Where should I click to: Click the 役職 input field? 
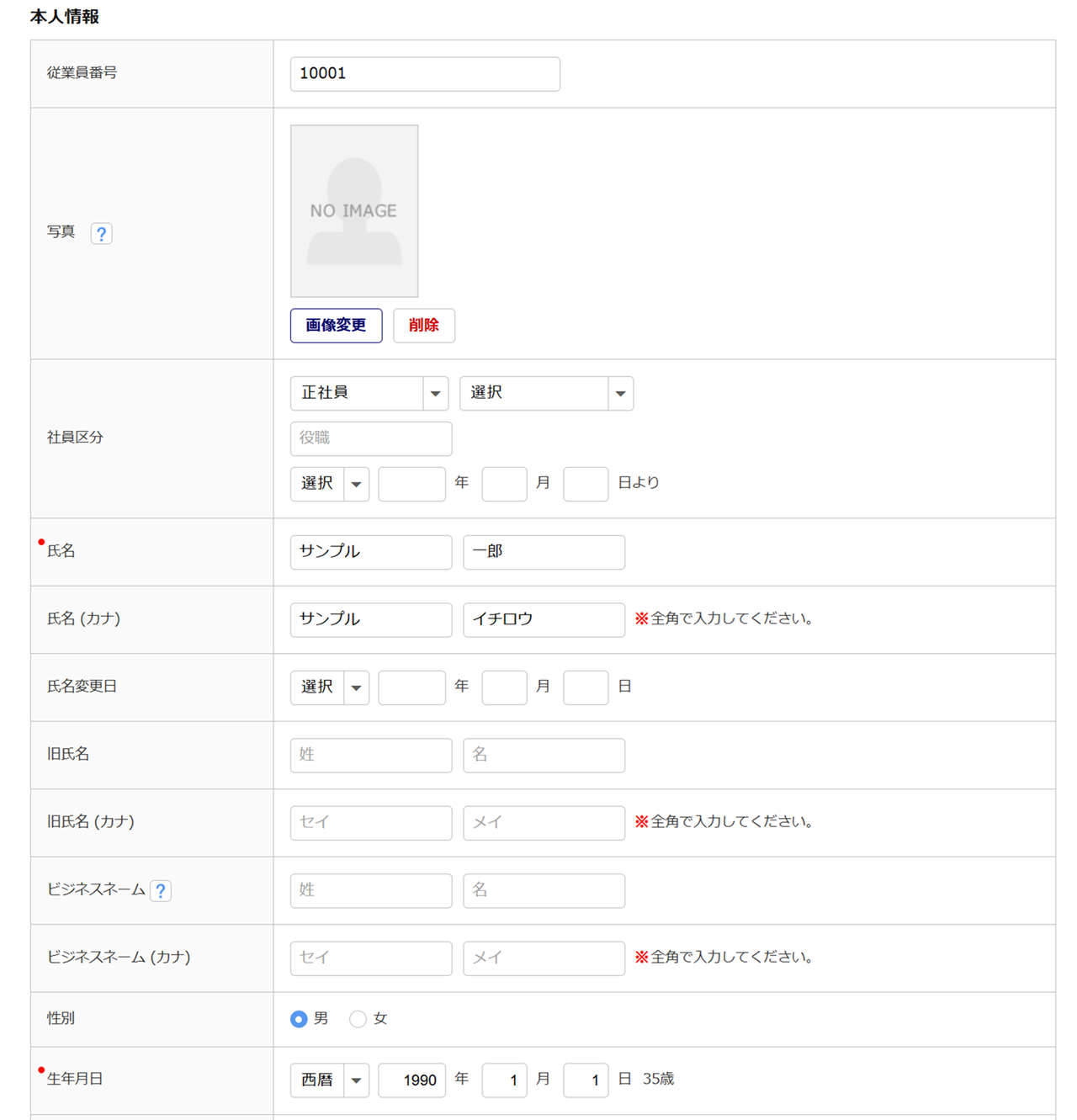coord(371,438)
